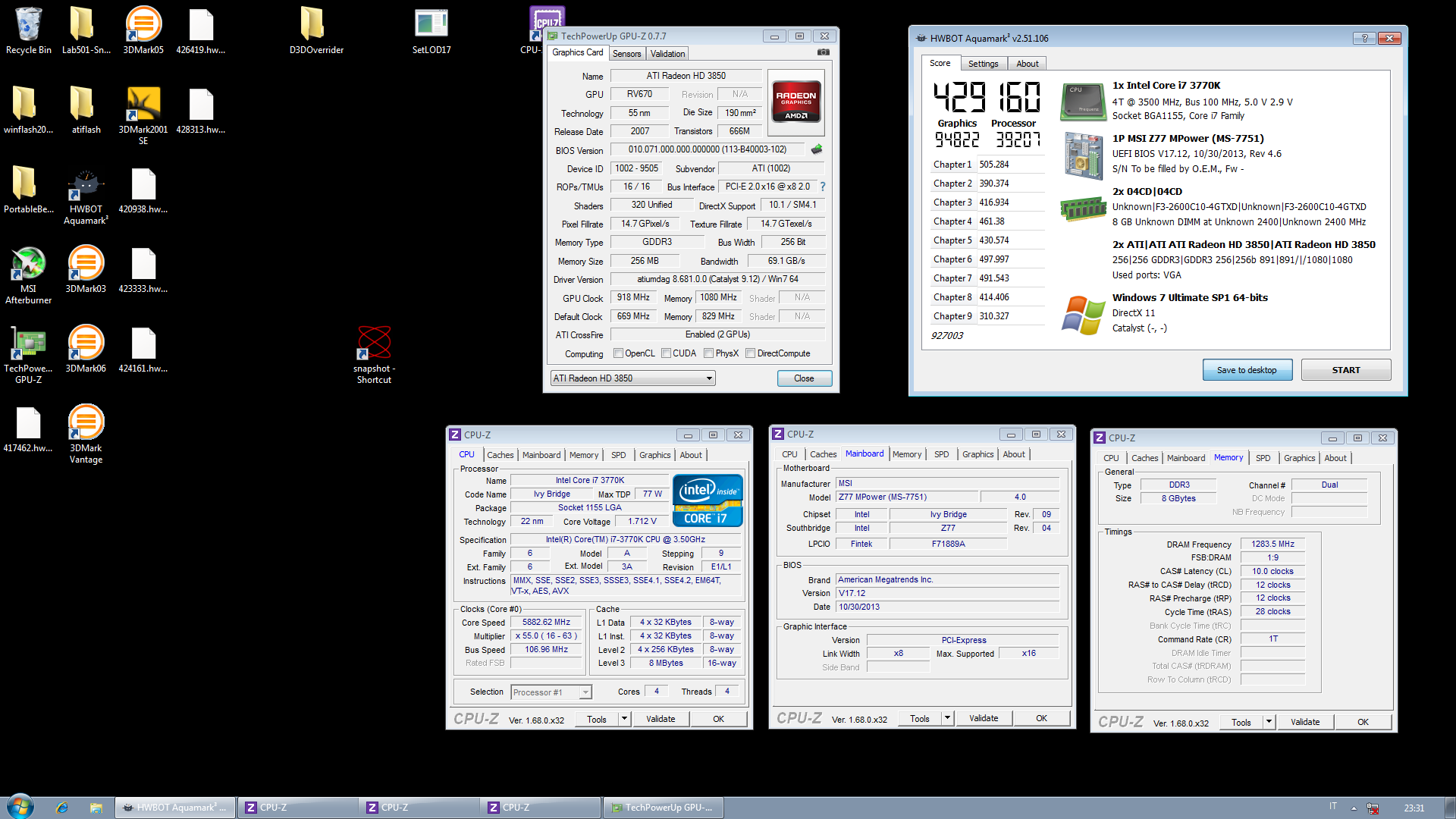
Task: Click Save to desktop in Aquamark
Action: (1247, 370)
